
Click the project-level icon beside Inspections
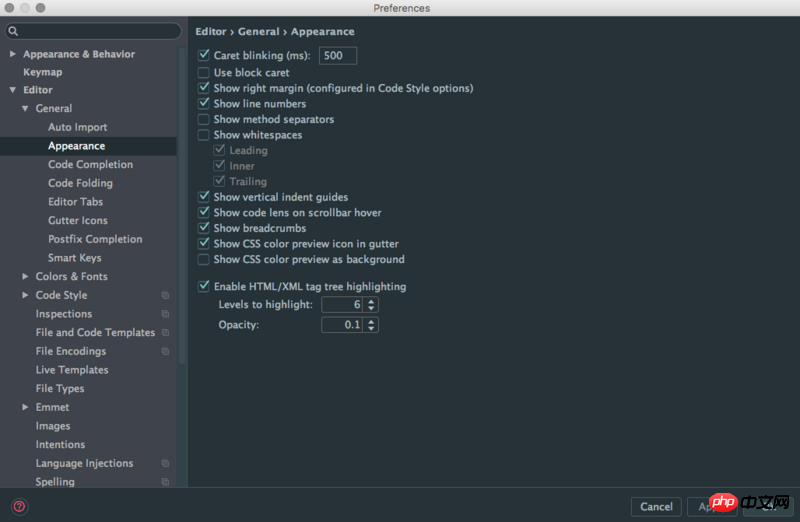[165, 314]
